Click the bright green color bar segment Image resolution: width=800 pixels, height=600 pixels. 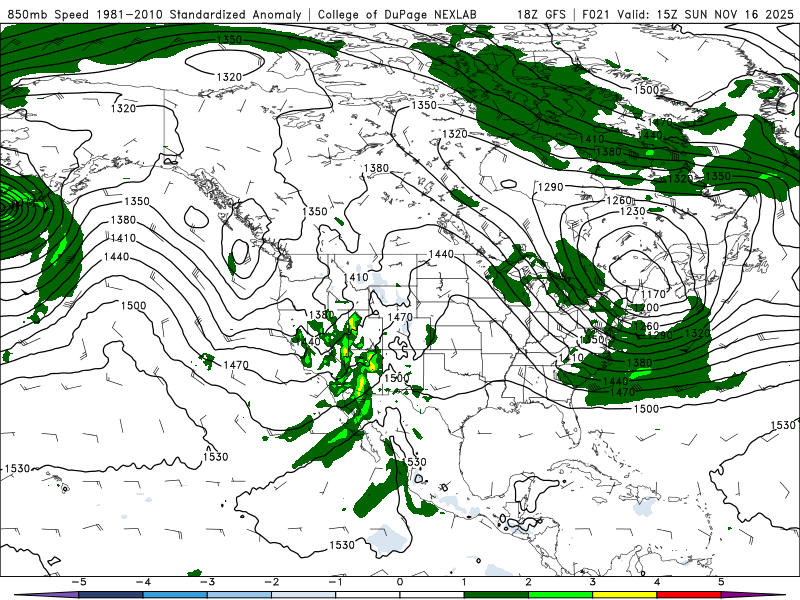click(560, 595)
